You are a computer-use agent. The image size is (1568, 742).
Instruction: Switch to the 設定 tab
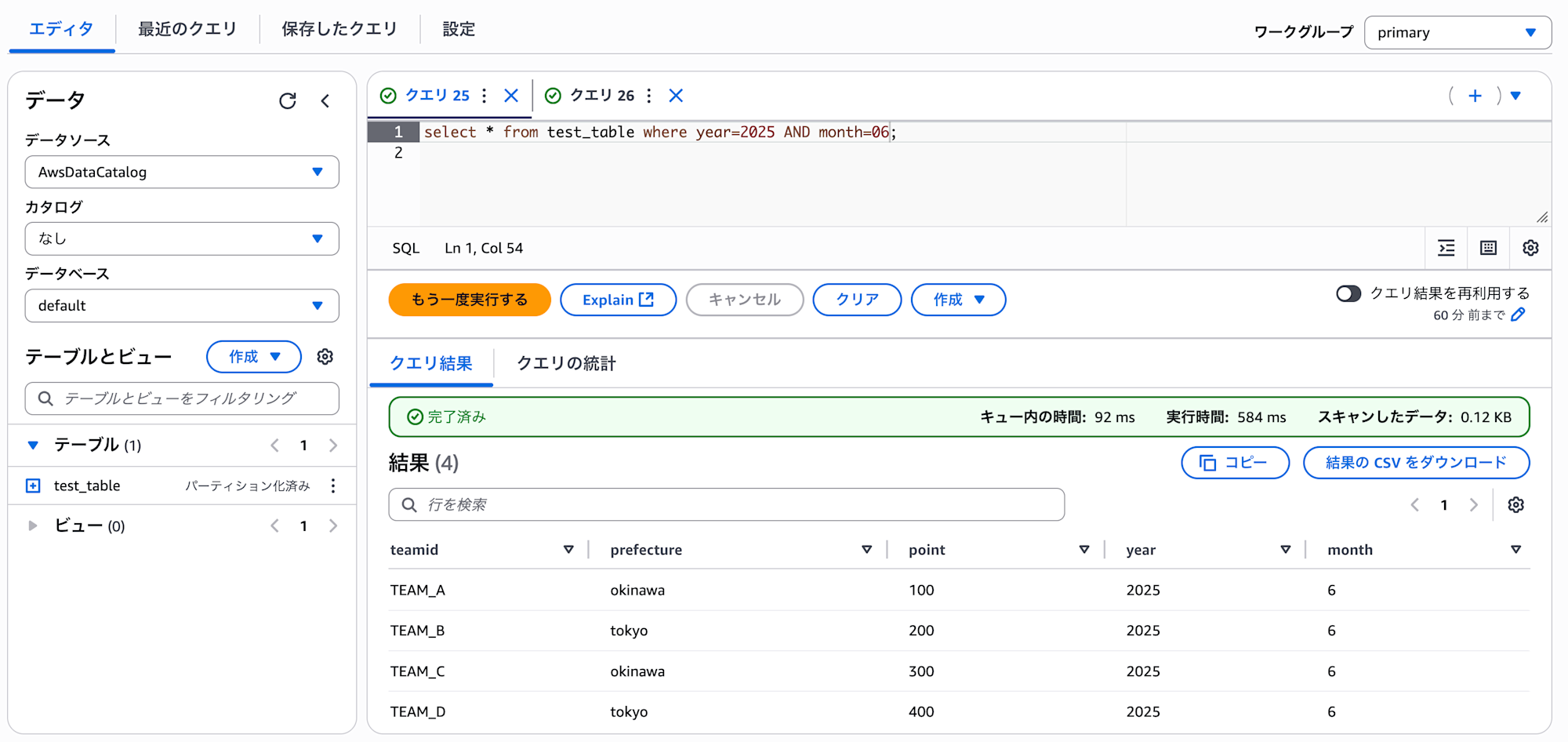459,30
